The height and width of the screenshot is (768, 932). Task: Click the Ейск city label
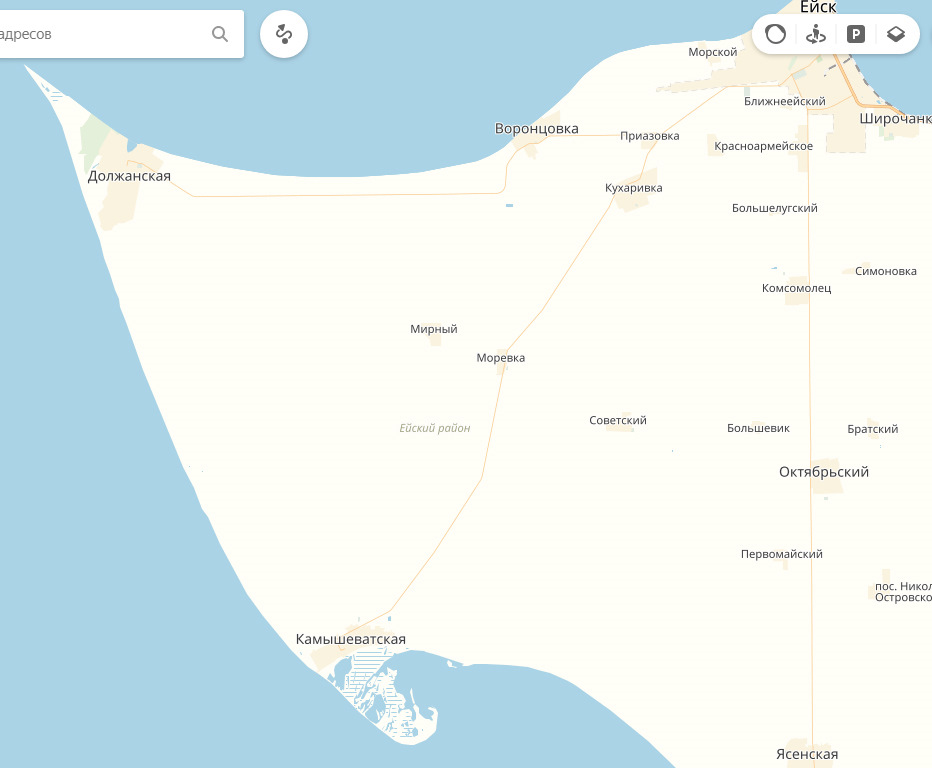(818, 7)
